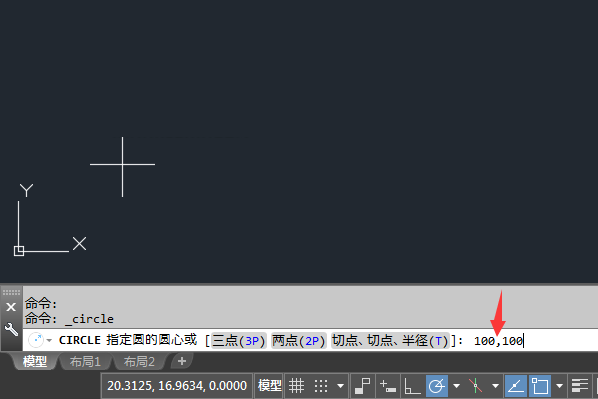Screen dimensions: 598x399
Task: Toggle isometric drafting icon
Action: coord(476,386)
